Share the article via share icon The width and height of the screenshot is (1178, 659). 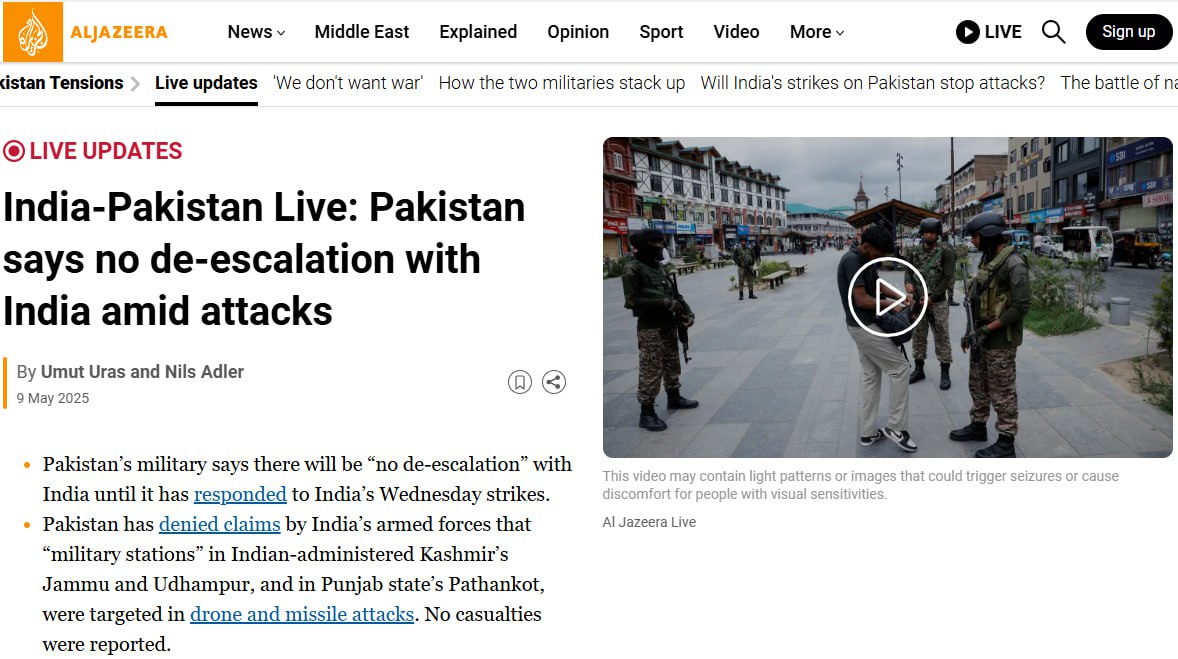[x=554, y=382]
